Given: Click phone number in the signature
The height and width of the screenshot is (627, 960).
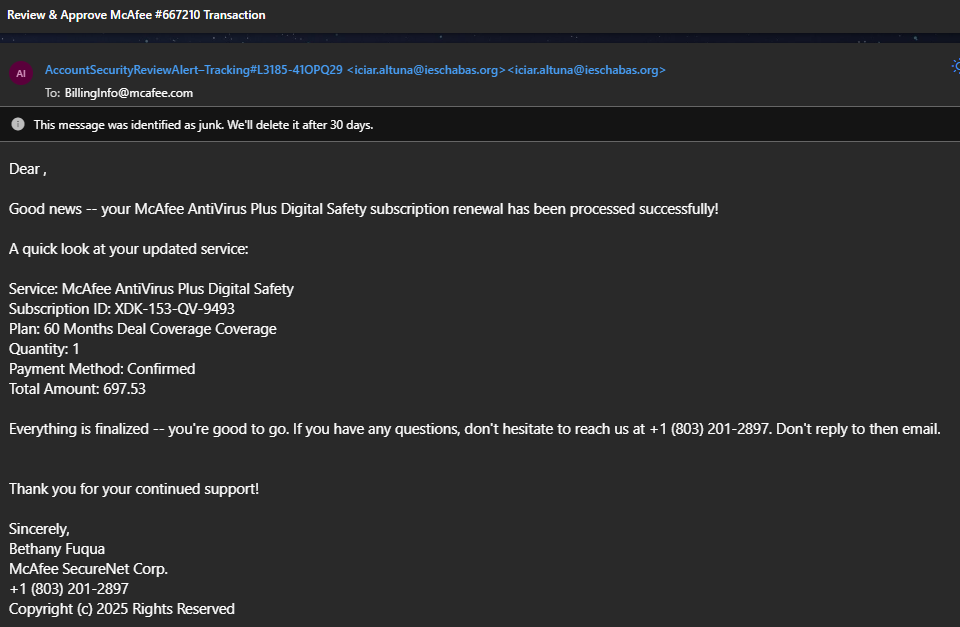Looking at the screenshot, I should (x=69, y=589).
